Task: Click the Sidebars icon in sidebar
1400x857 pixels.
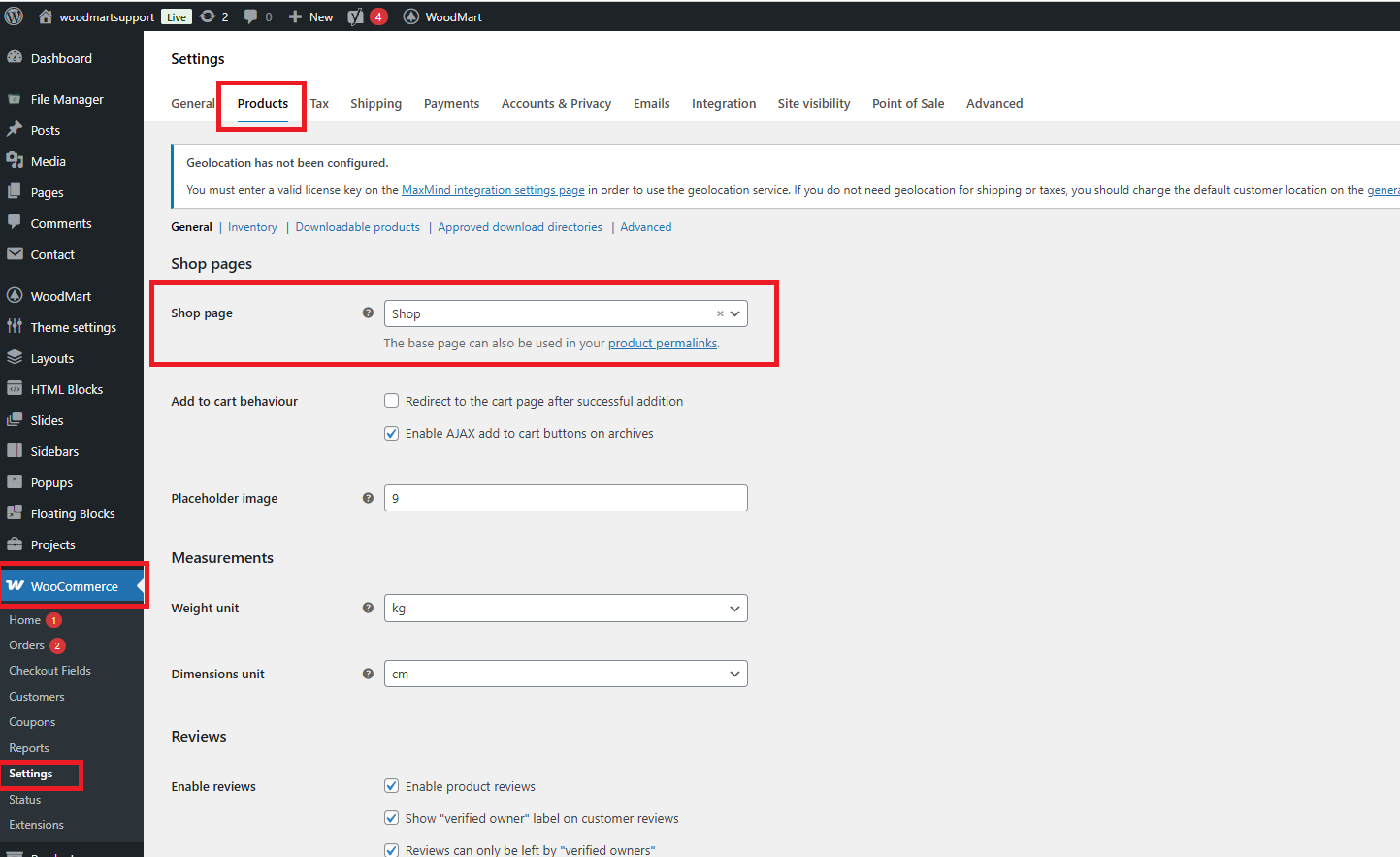Action: point(15,451)
